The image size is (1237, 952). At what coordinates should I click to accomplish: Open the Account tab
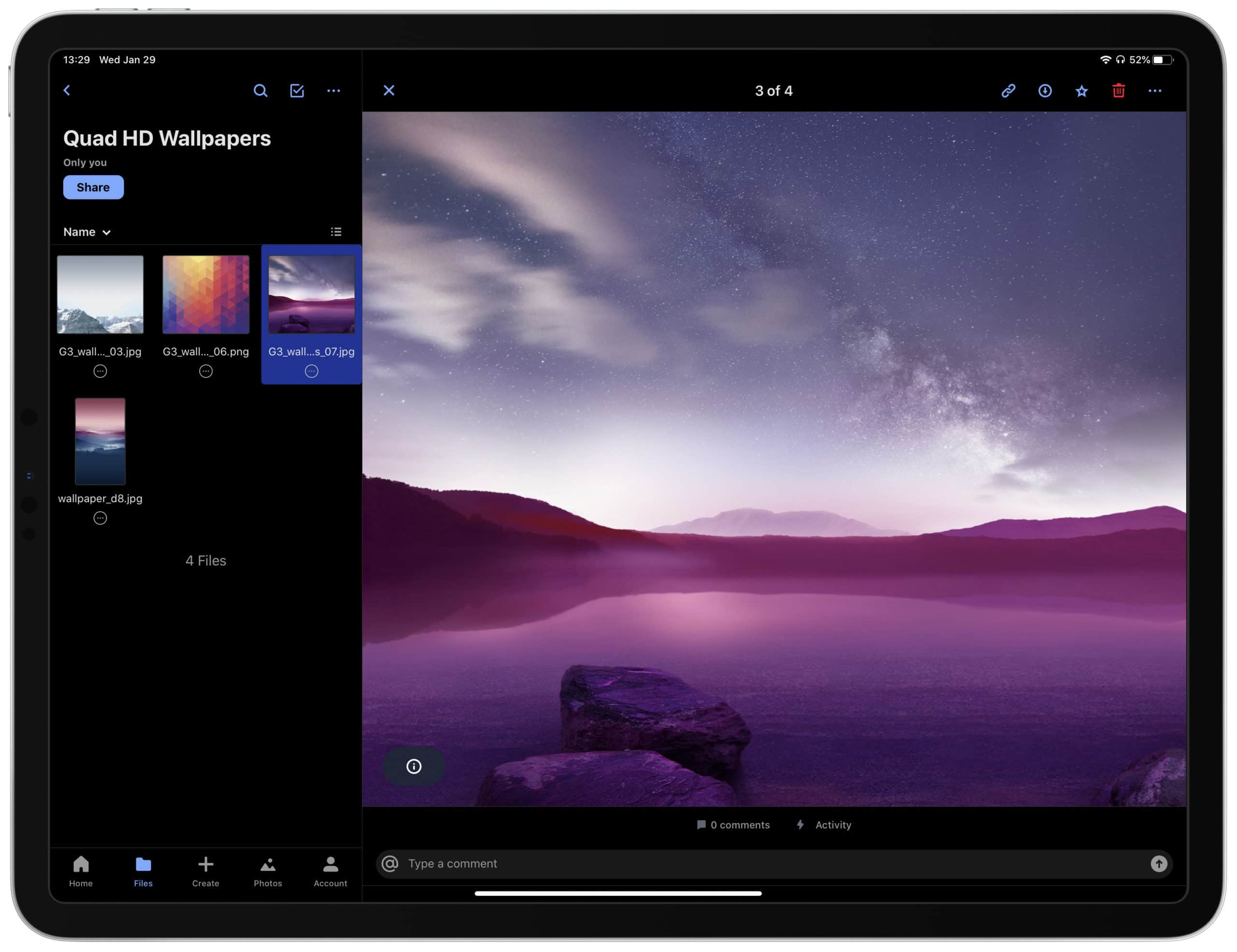click(x=330, y=872)
